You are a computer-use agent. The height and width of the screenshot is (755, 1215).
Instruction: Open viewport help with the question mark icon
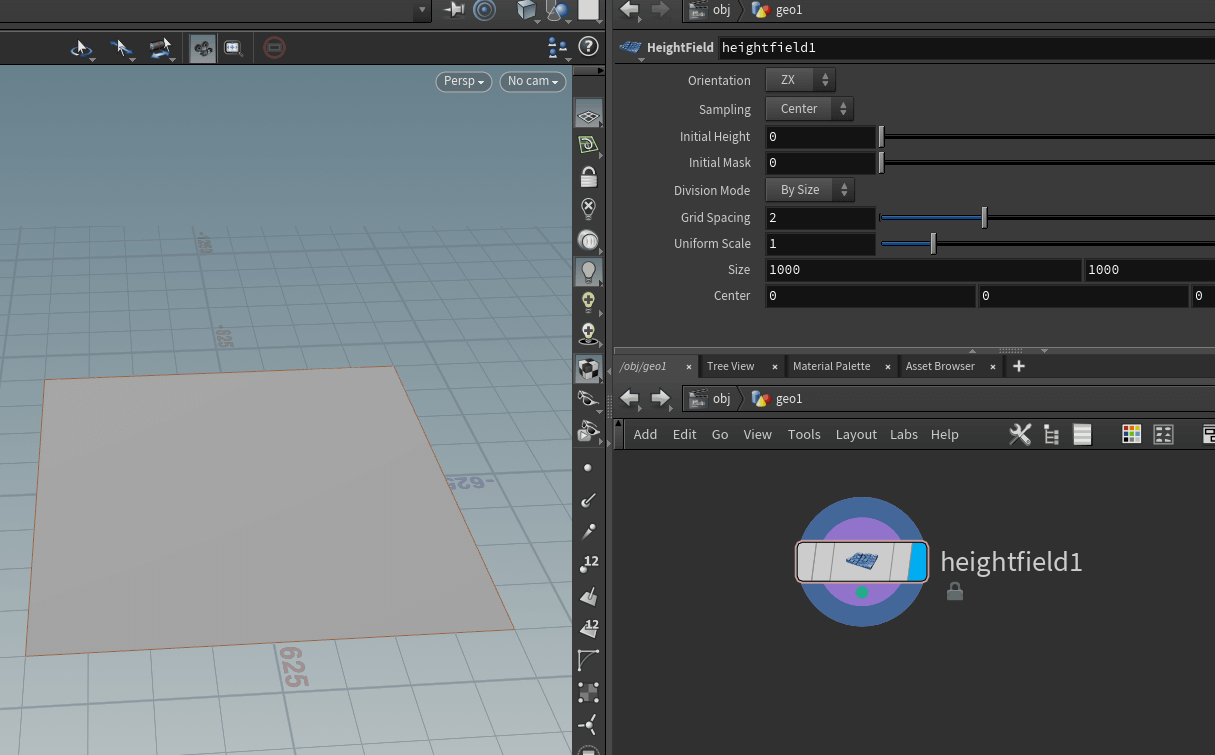click(589, 47)
